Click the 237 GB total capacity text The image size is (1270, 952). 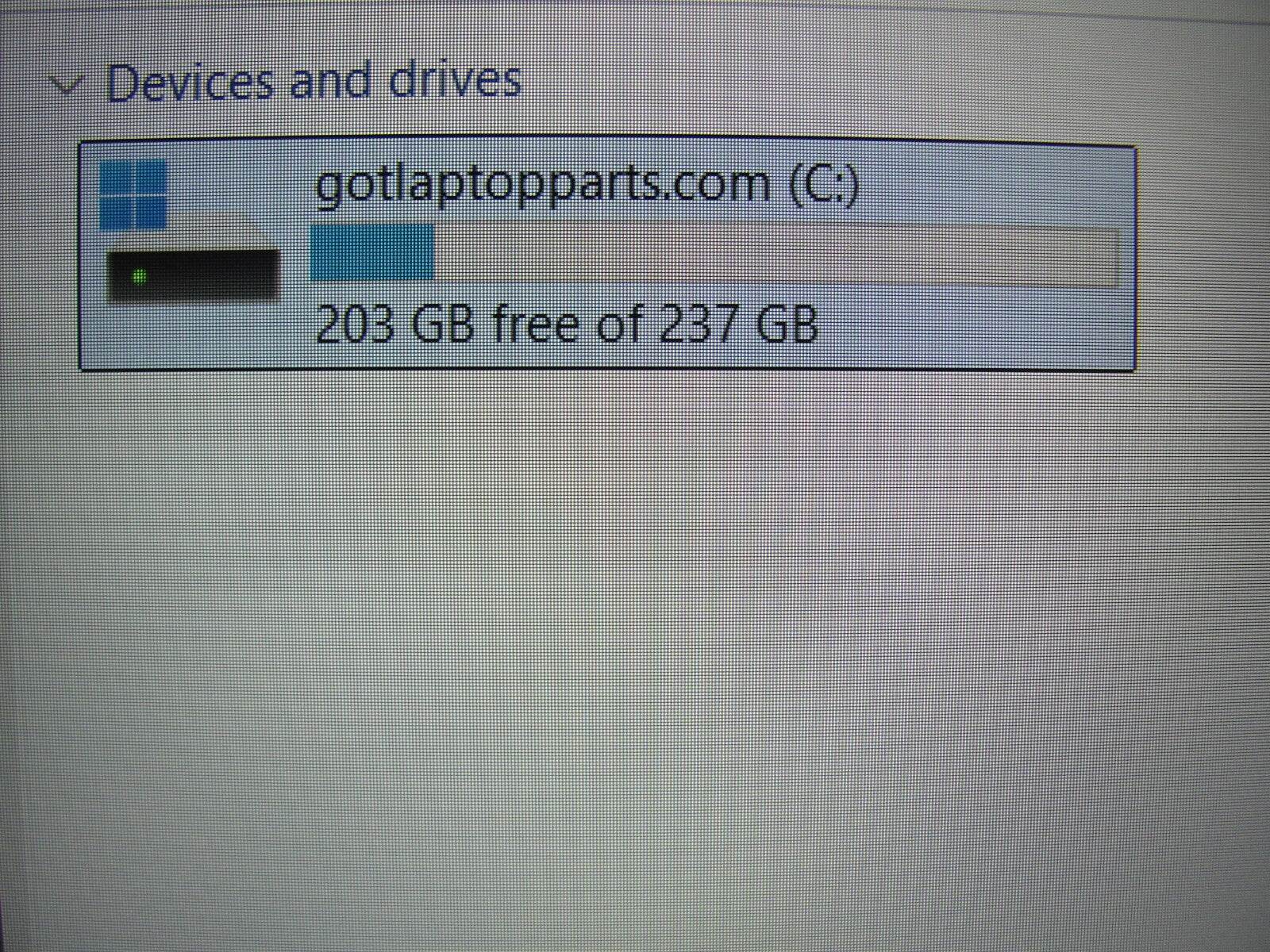(x=739, y=324)
